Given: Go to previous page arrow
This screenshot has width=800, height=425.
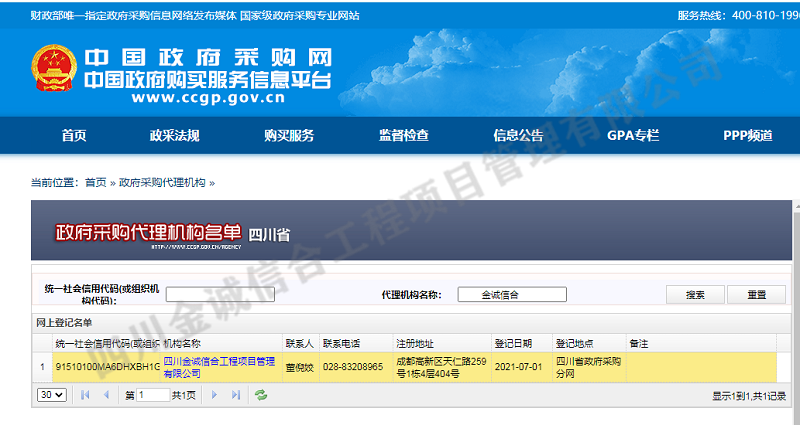Looking at the screenshot, I should pos(106,395).
